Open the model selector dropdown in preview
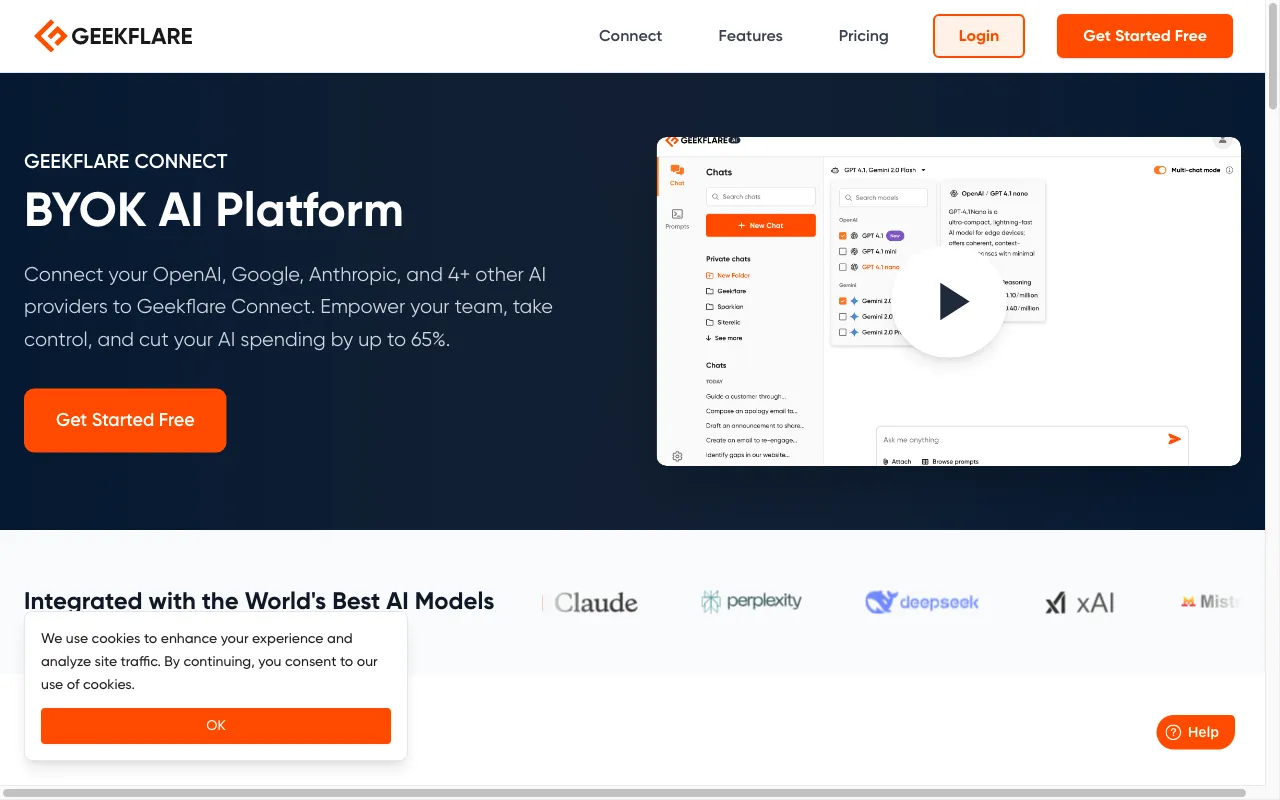Screen dimensions: 1280x800 (x=879, y=170)
